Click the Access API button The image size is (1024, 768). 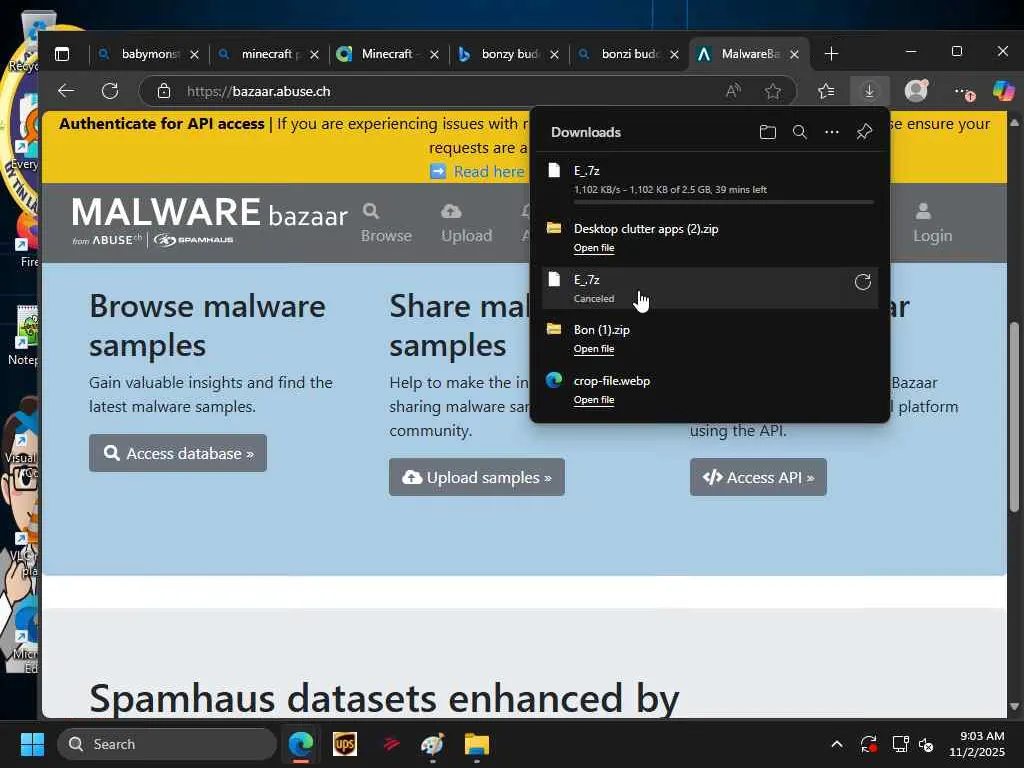point(758,477)
